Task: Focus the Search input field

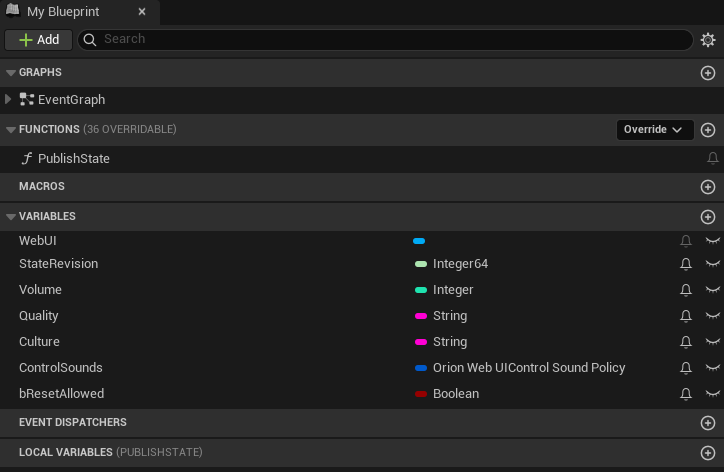Action: [x=385, y=39]
